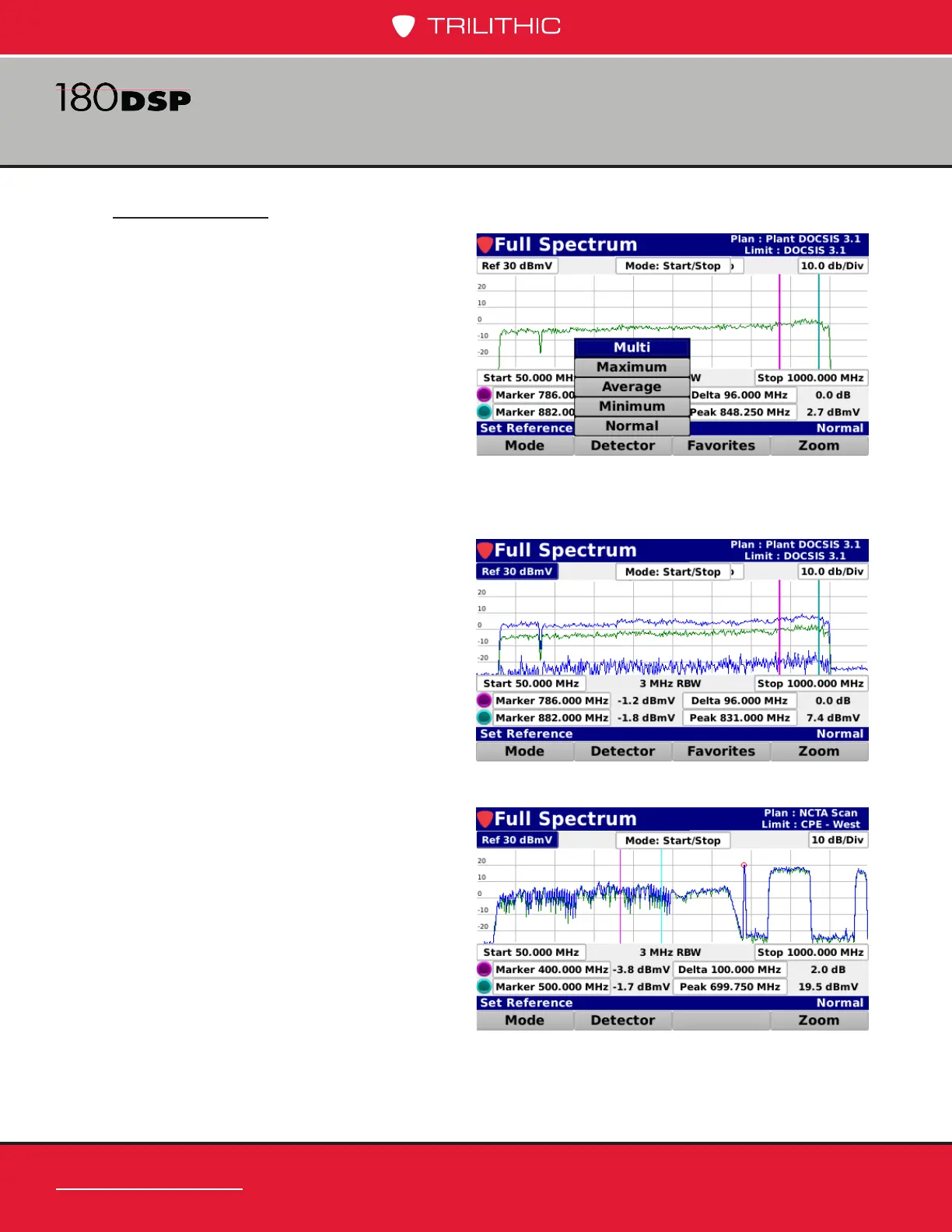Open Favorites on the Peak 848.250 MHz screen
Screen dimensions: 952x1232
(721, 446)
